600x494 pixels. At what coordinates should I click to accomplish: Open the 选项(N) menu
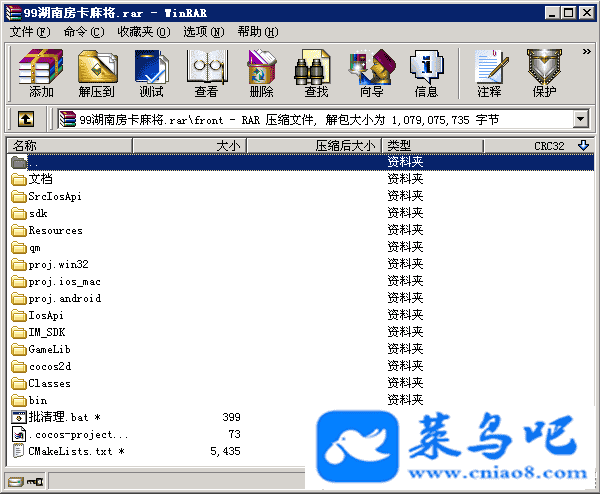pyautogui.click(x=204, y=31)
